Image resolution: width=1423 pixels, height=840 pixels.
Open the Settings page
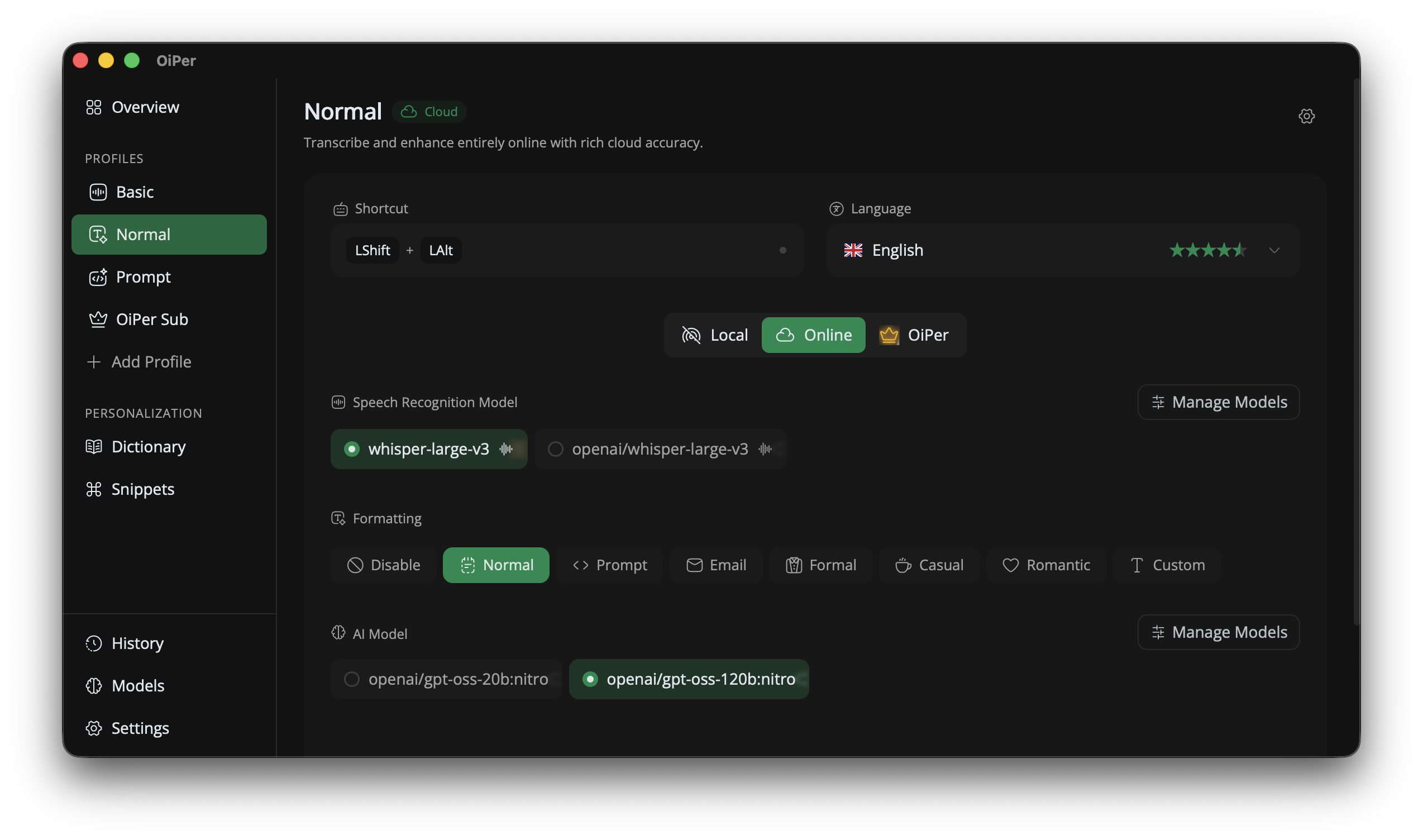pyautogui.click(x=169, y=728)
